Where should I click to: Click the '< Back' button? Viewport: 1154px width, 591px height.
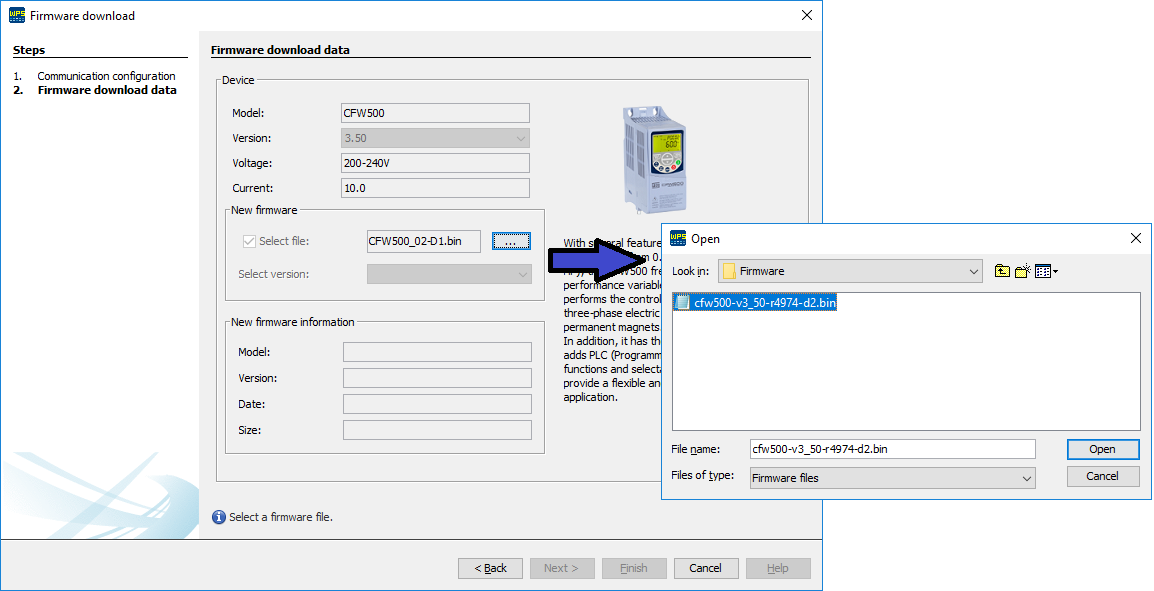(490, 567)
